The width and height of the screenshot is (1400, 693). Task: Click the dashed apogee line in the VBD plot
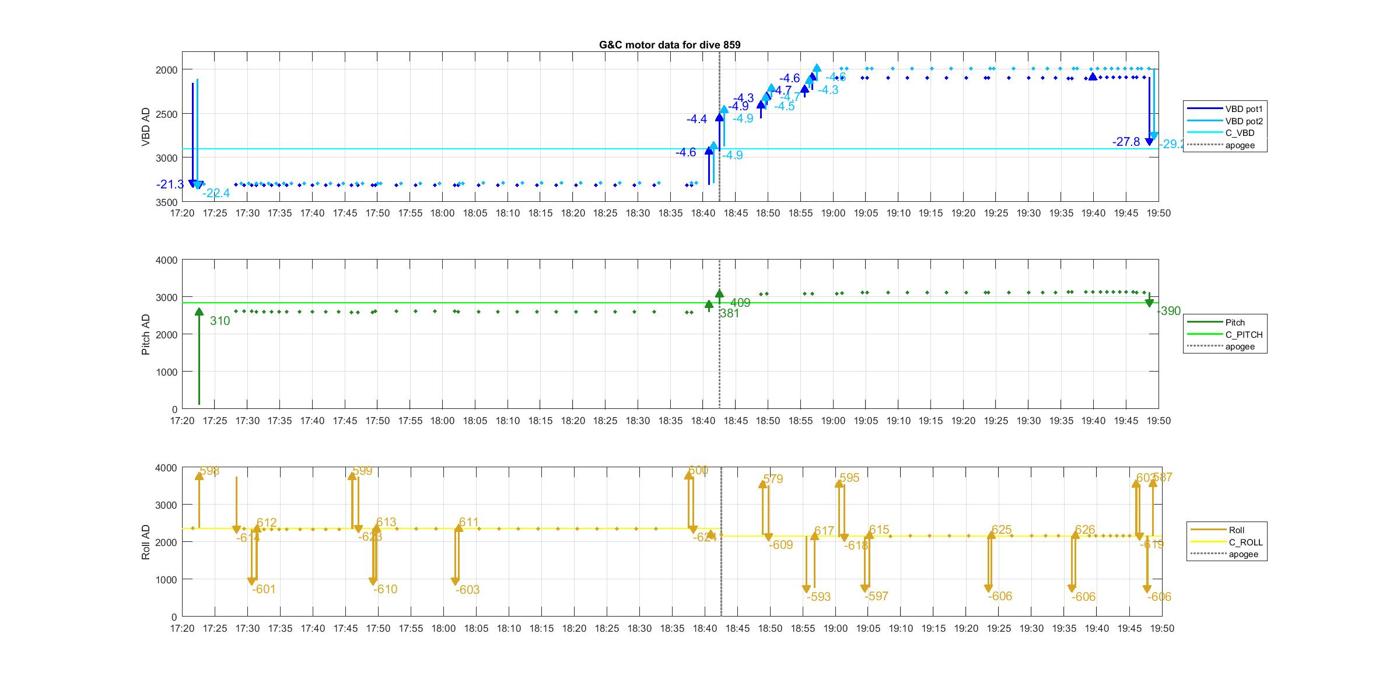pyautogui.click(x=720, y=127)
